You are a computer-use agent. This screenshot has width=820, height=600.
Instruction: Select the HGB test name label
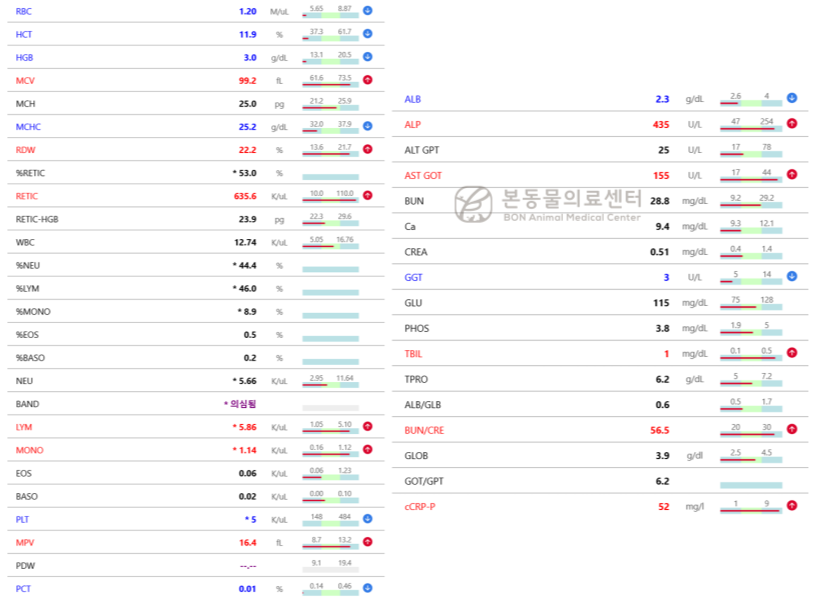24,58
